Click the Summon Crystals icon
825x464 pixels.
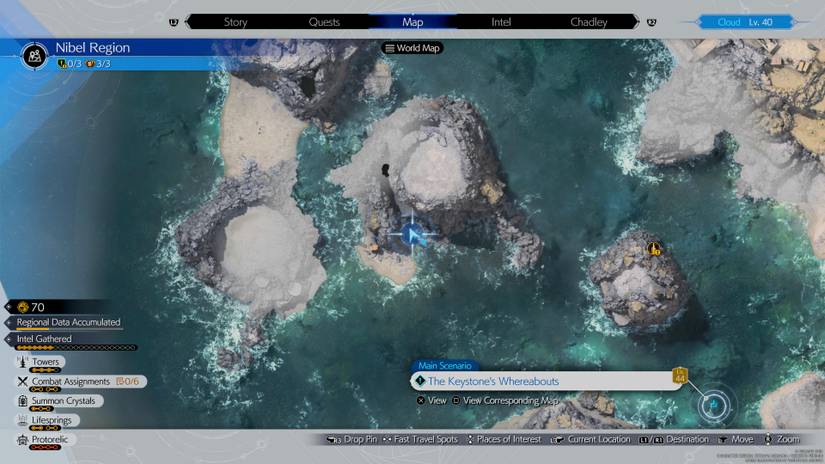22,400
